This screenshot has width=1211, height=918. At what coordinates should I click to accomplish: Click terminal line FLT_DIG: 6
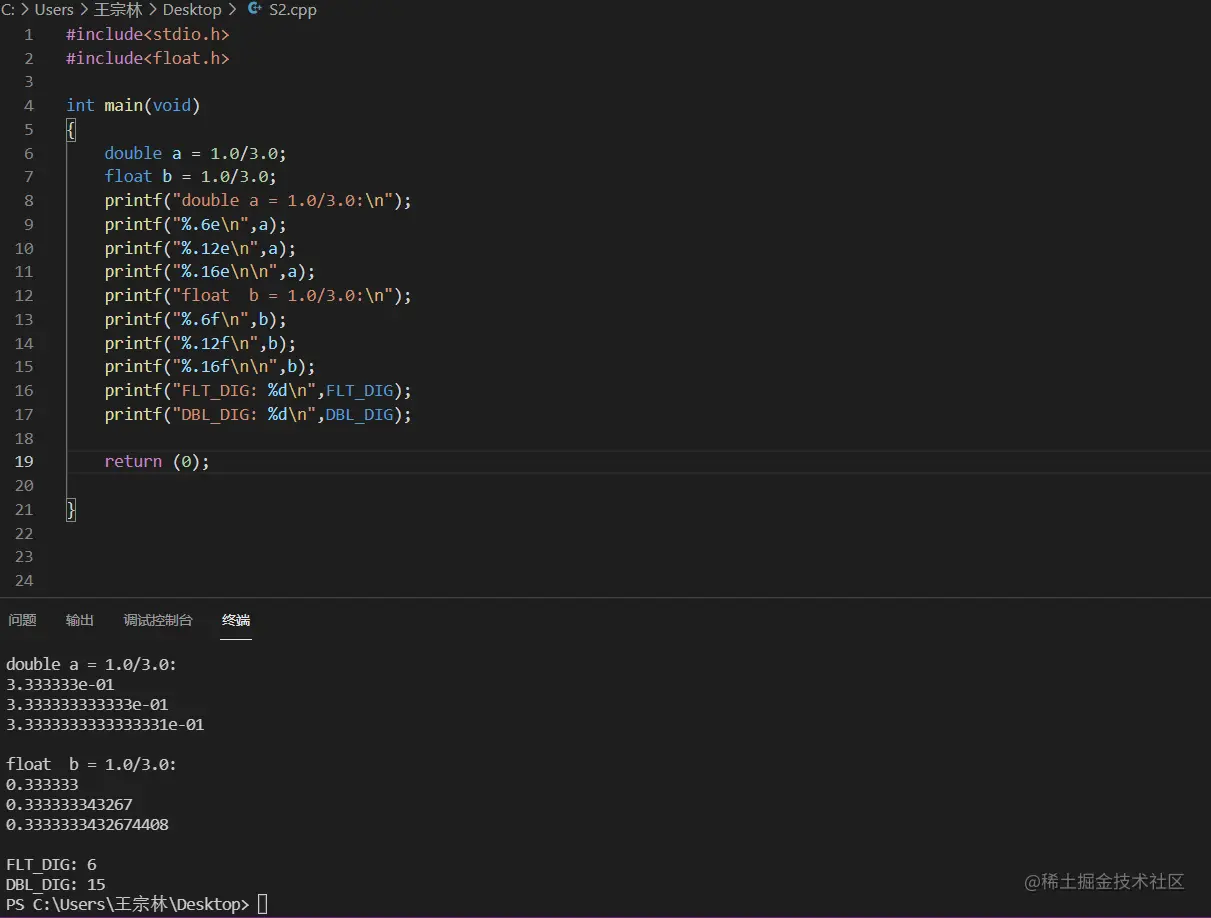point(51,864)
